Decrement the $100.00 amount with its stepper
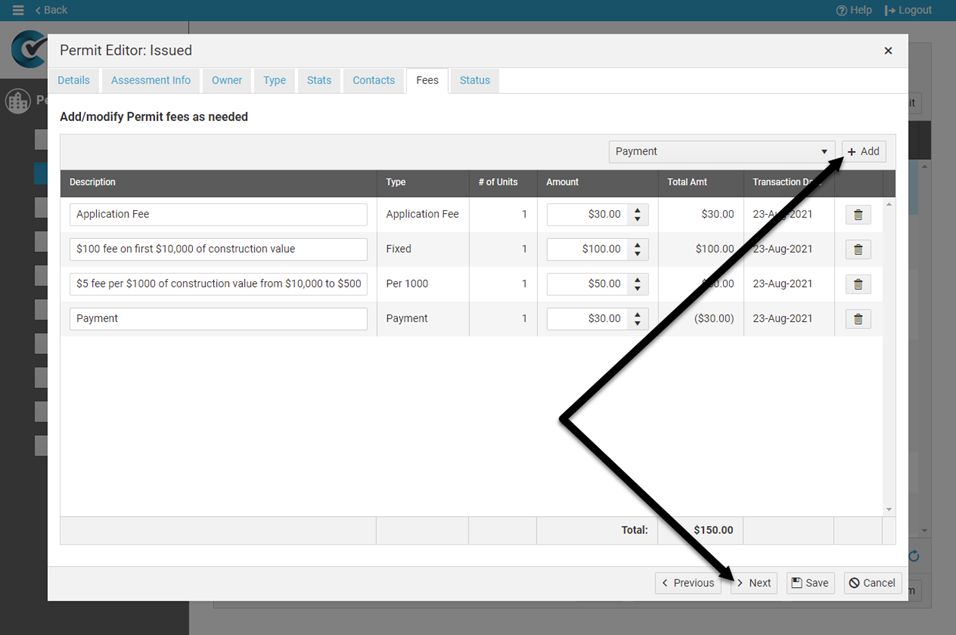This screenshot has height=635, width=956. [639, 253]
